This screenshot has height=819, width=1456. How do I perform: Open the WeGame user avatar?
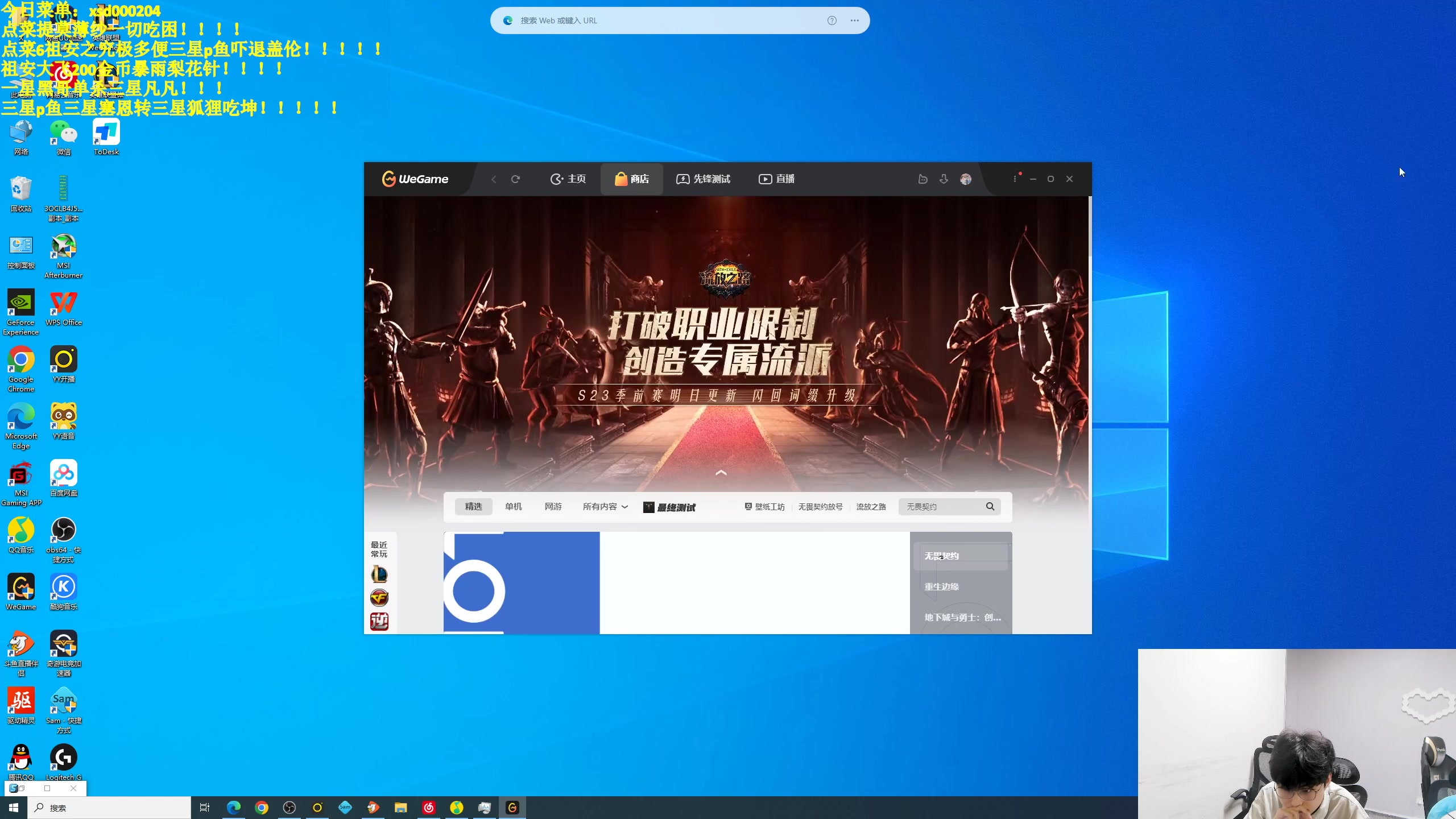[966, 179]
